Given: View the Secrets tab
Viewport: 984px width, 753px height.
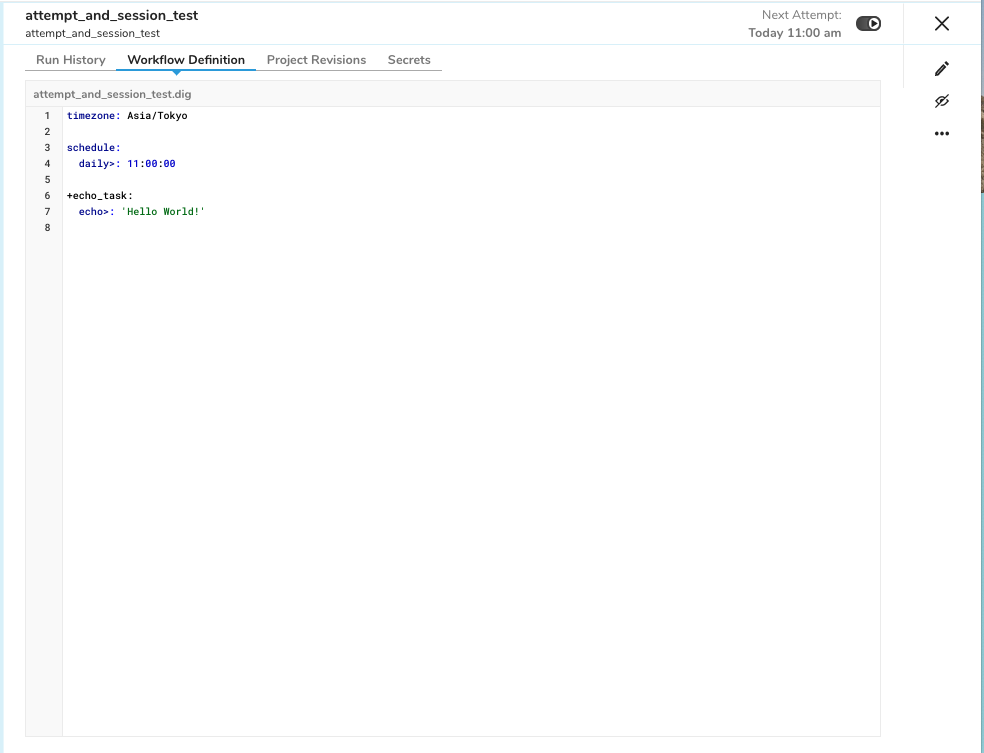Looking at the screenshot, I should pos(409,60).
